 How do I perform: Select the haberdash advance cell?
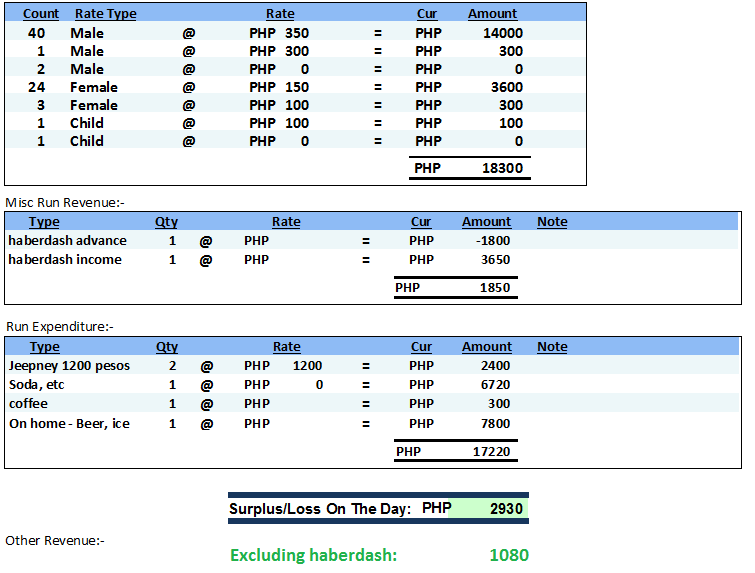pyautogui.click(x=67, y=241)
